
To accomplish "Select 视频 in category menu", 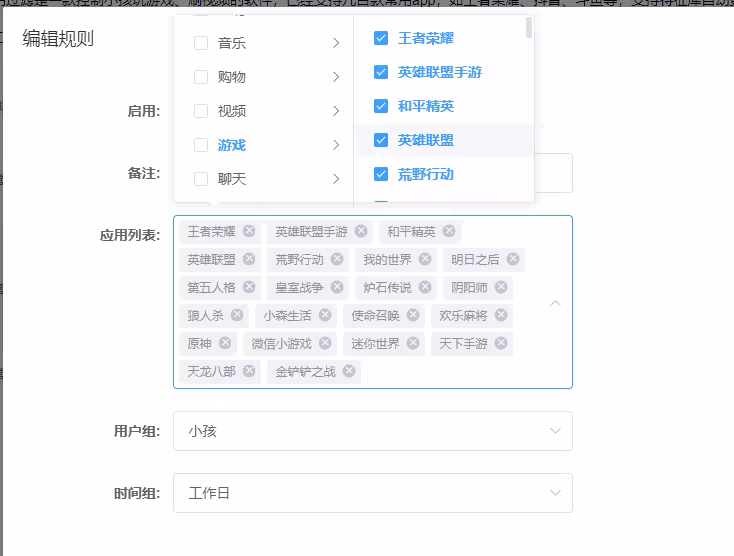I will click(x=232, y=111).
